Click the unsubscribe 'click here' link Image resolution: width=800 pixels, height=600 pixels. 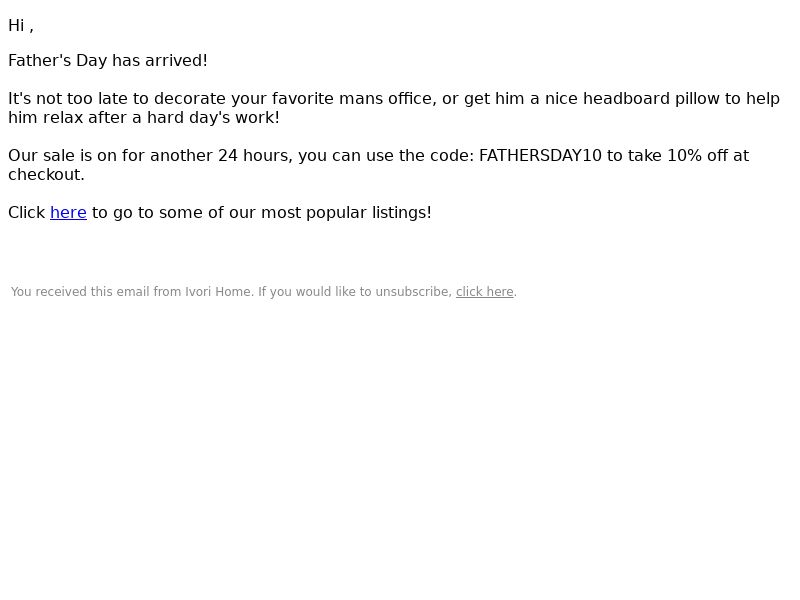(484, 292)
